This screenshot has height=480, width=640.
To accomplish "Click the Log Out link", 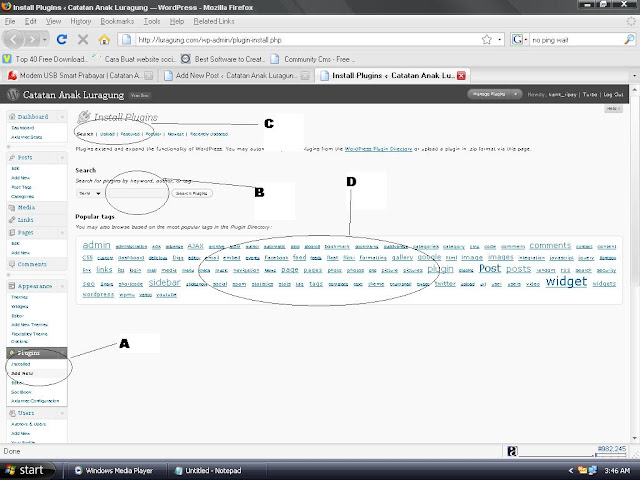I will point(613,95).
